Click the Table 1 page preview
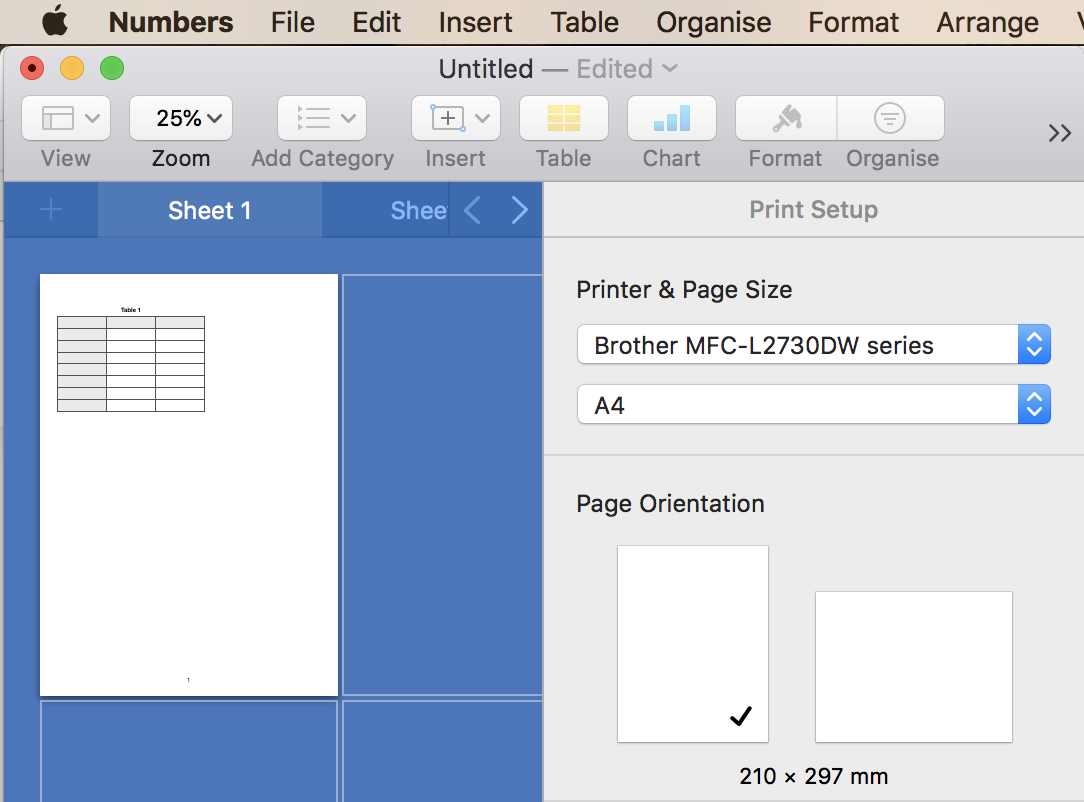Image resolution: width=1084 pixels, height=802 pixels. (189, 484)
